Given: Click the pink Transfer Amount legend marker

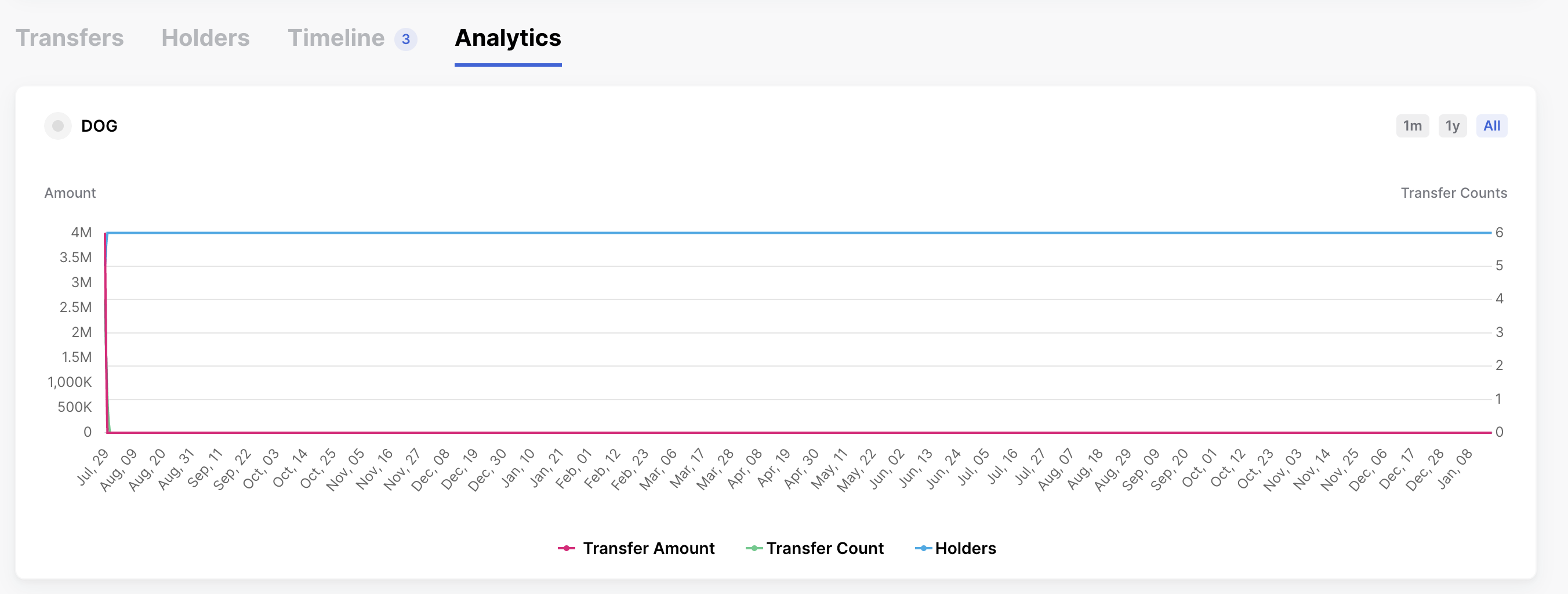Looking at the screenshot, I should (566, 548).
